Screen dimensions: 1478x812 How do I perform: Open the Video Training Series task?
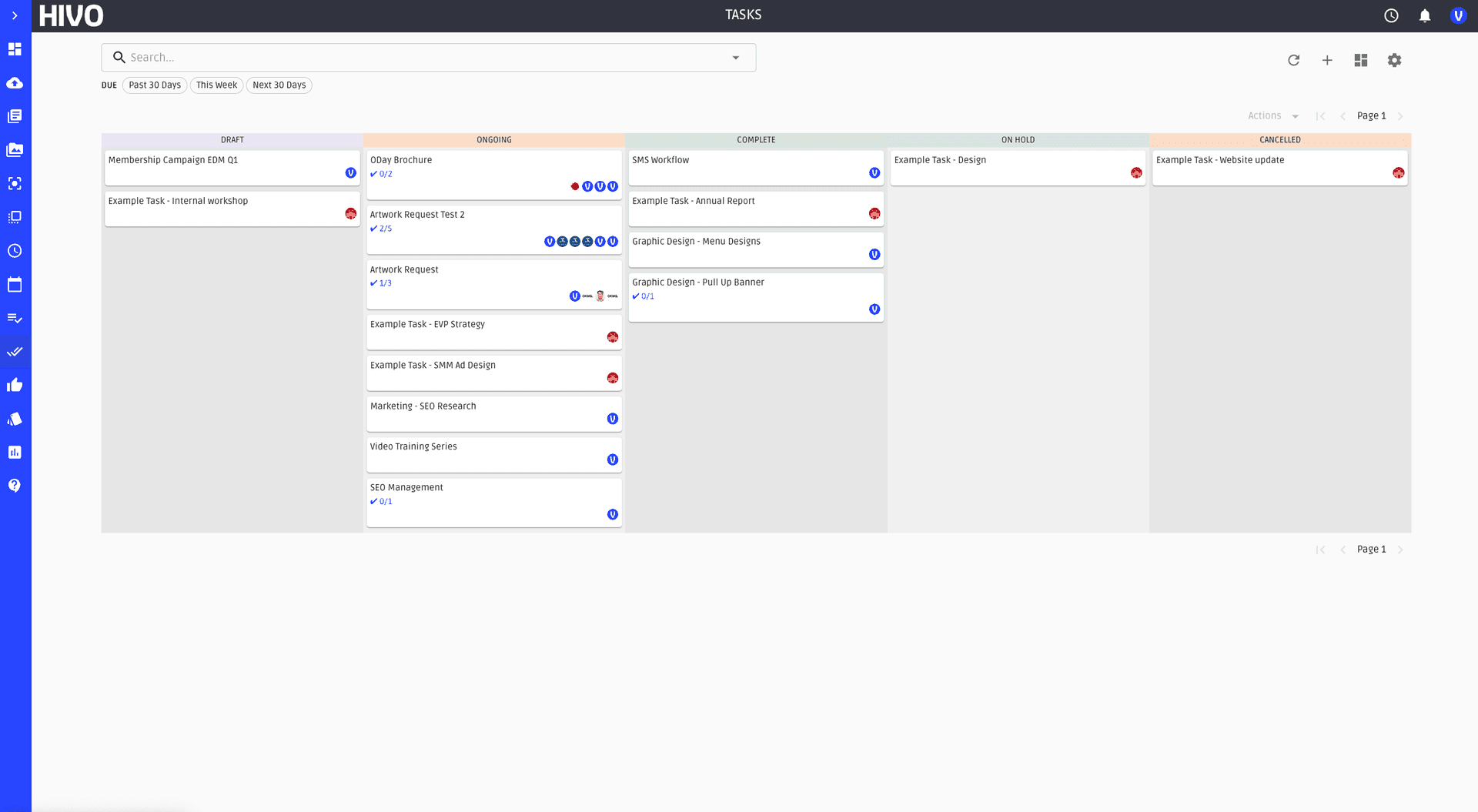tap(494, 455)
